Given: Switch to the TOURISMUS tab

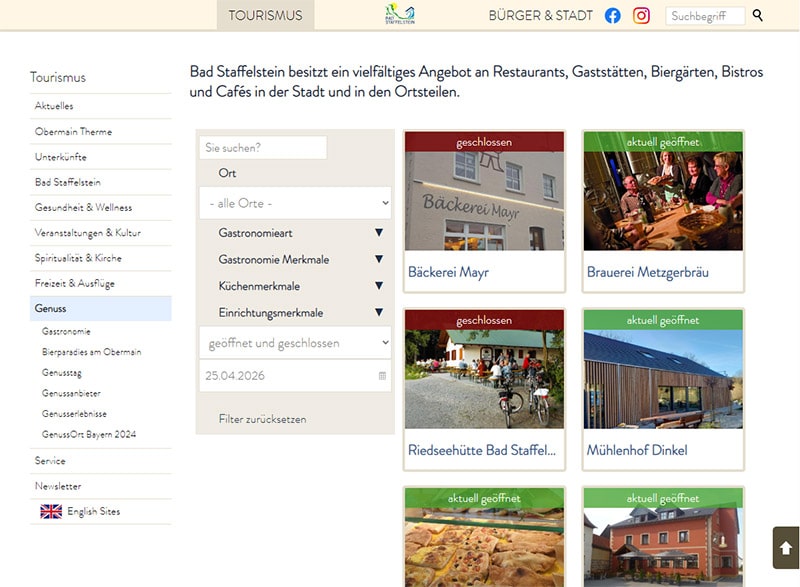Looking at the screenshot, I should tap(265, 16).
